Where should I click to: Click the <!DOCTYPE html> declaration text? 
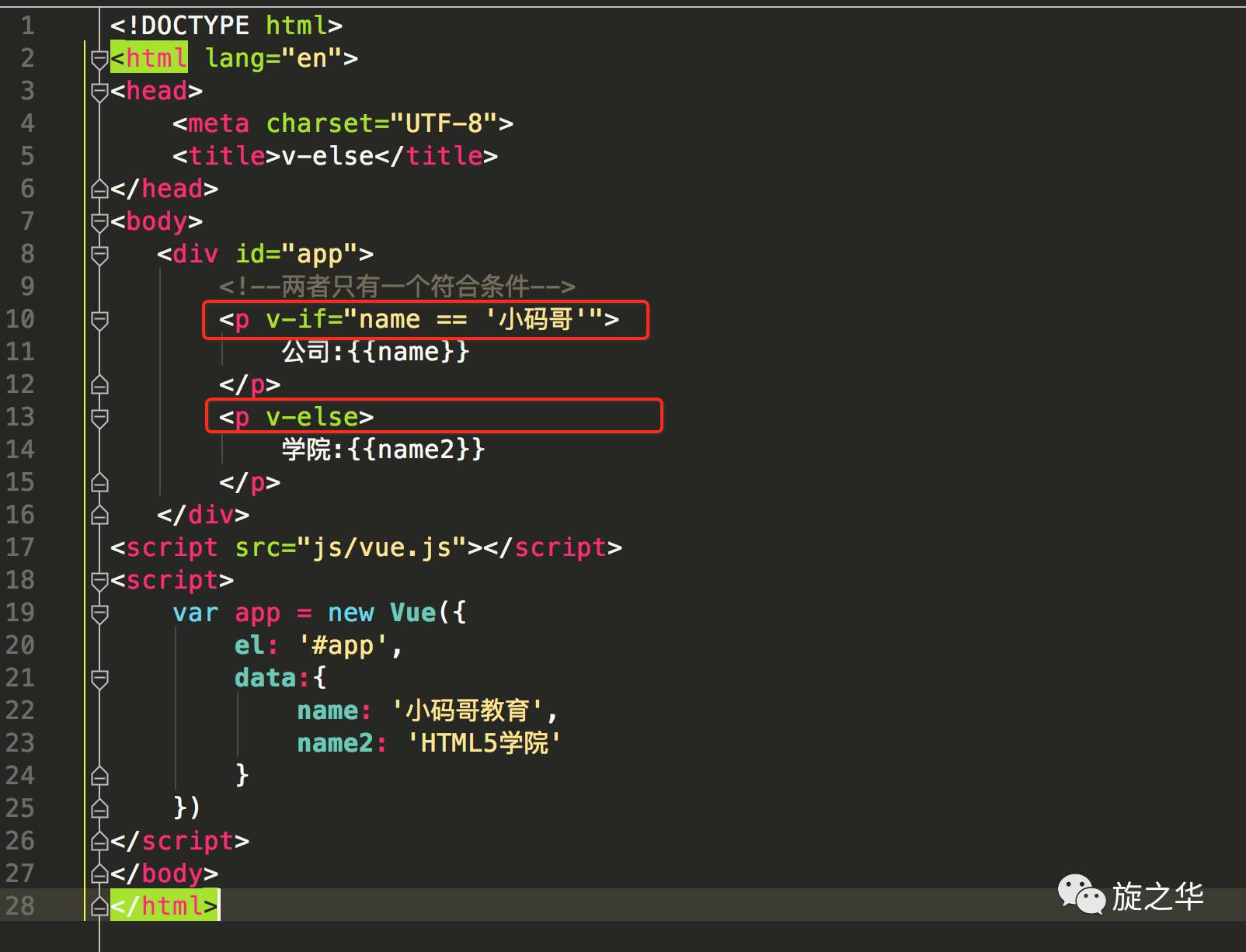click(226, 26)
